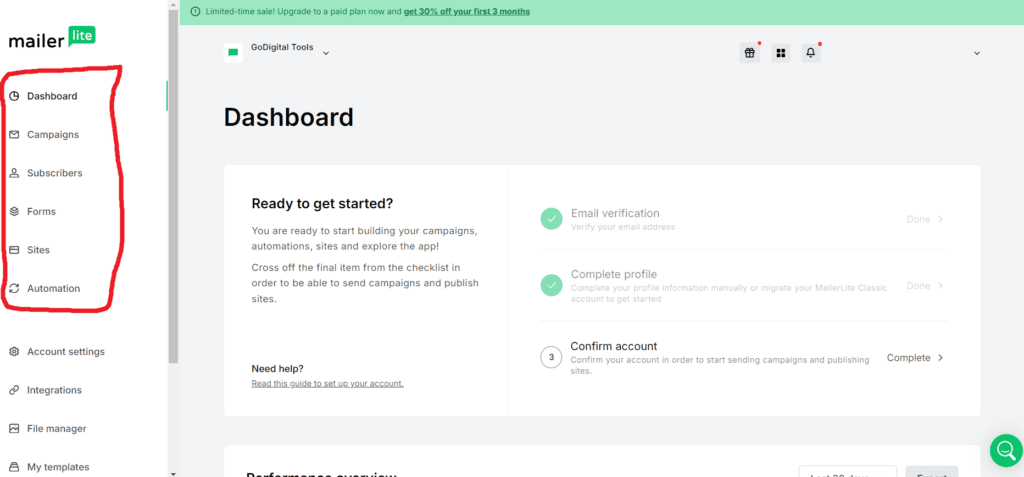This screenshot has width=1024, height=477.
Task: Click the Forms layers icon
Action: tap(14, 211)
